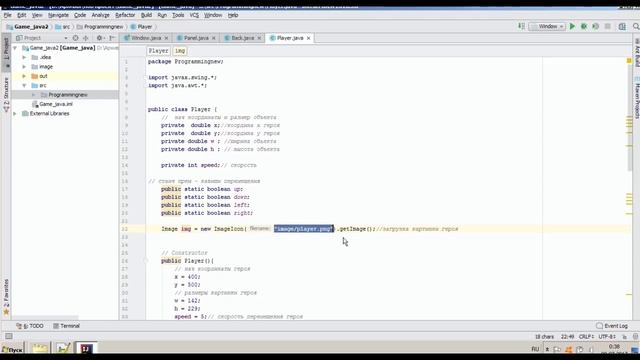
Task: Click the Project tree horizontal scrollbar
Action: click(45, 317)
